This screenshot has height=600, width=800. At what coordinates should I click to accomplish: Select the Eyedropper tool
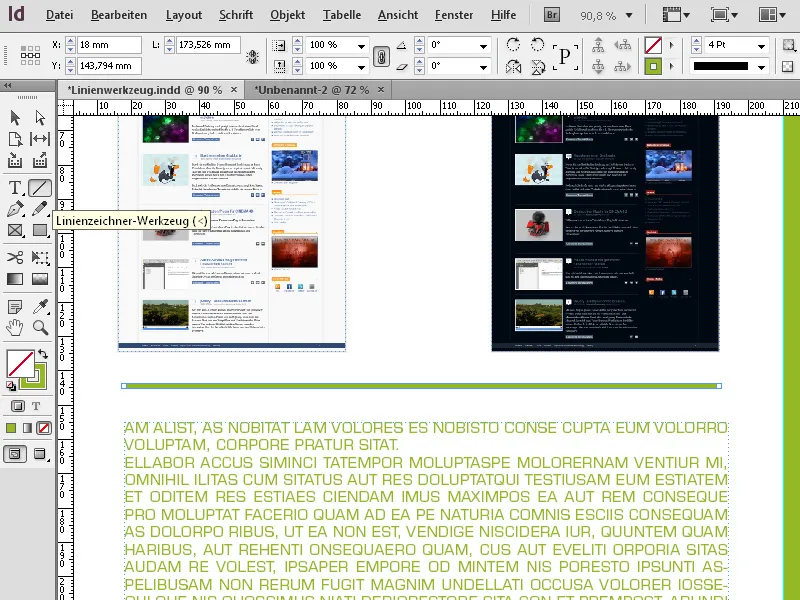40,306
